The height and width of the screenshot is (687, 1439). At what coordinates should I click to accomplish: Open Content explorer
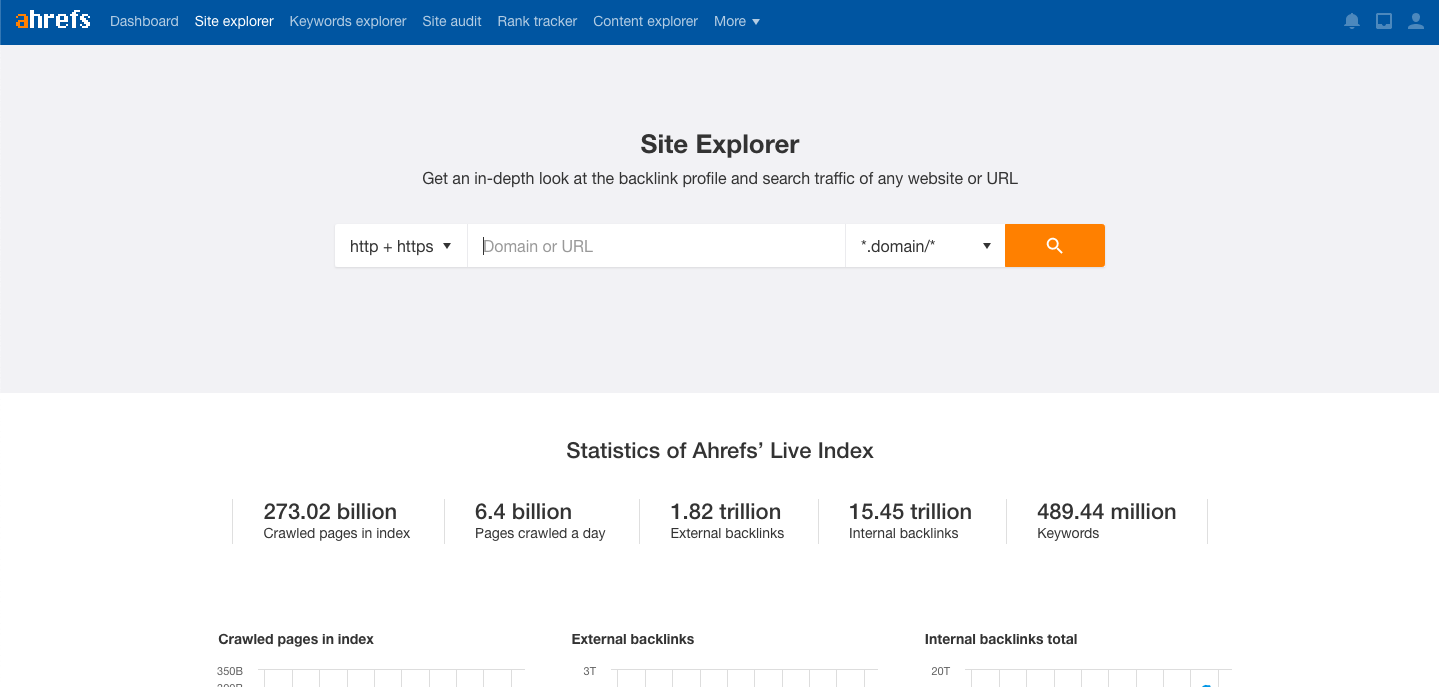click(x=645, y=21)
